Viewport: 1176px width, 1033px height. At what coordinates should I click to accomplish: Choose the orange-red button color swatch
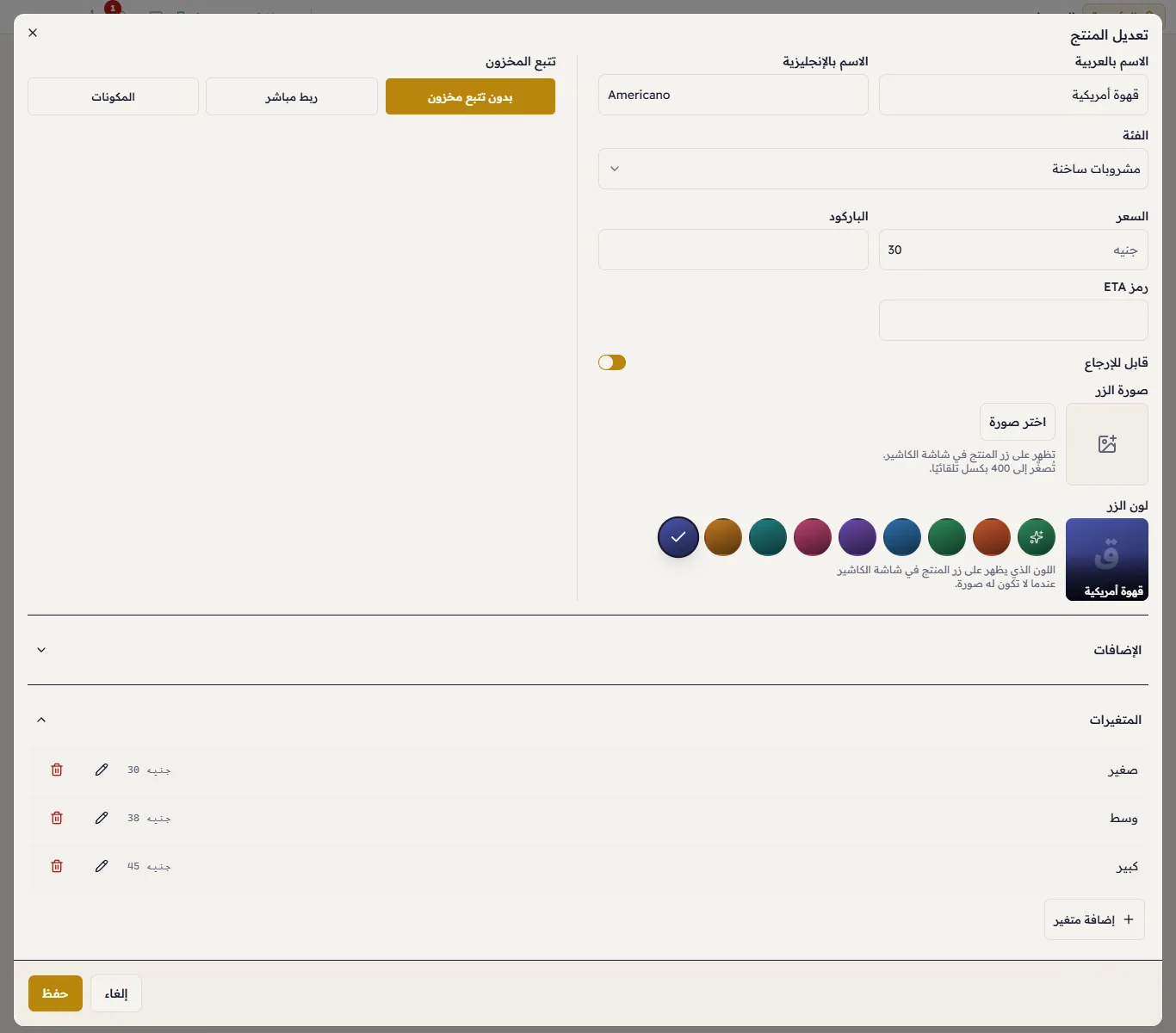pos(992,537)
